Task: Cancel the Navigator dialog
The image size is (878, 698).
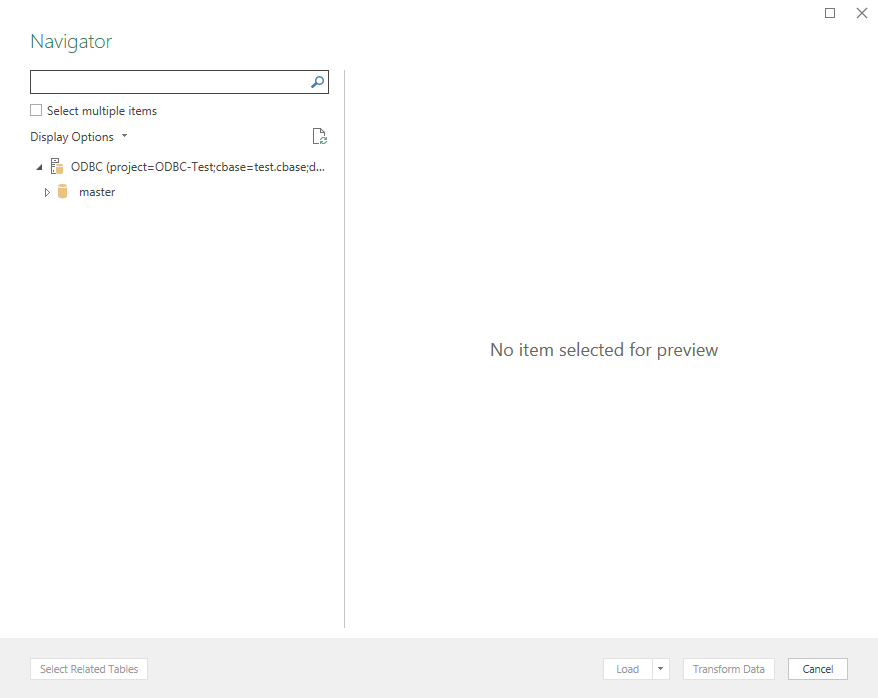Action: (x=817, y=669)
